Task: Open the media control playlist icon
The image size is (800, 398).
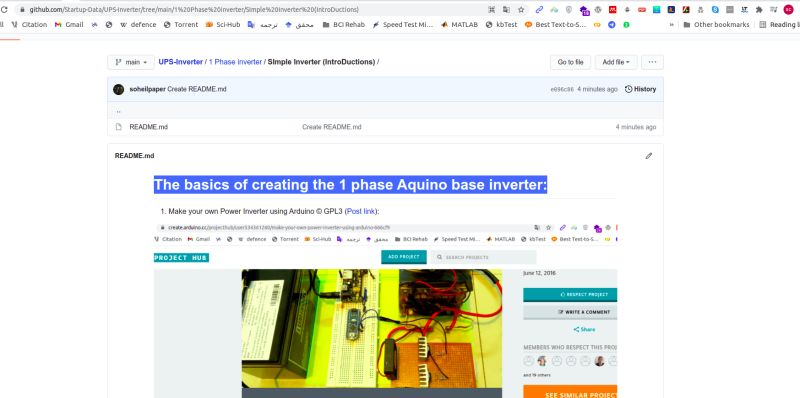Action: tap(774, 9)
